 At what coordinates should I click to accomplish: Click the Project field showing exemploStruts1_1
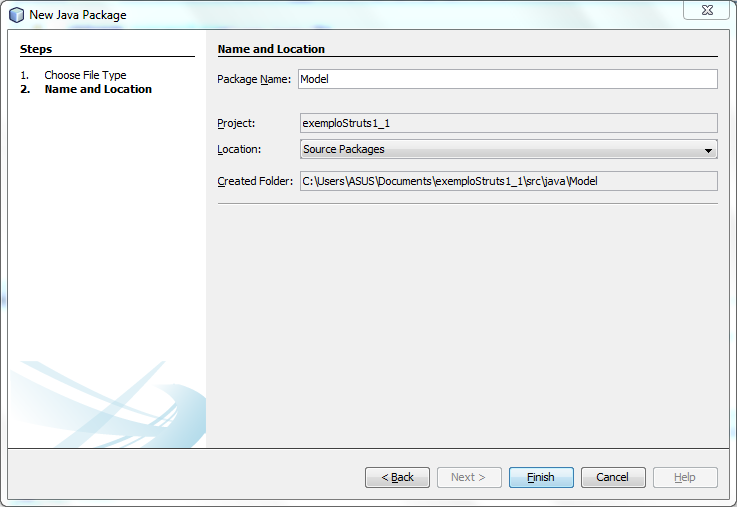pyautogui.click(x=509, y=123)
